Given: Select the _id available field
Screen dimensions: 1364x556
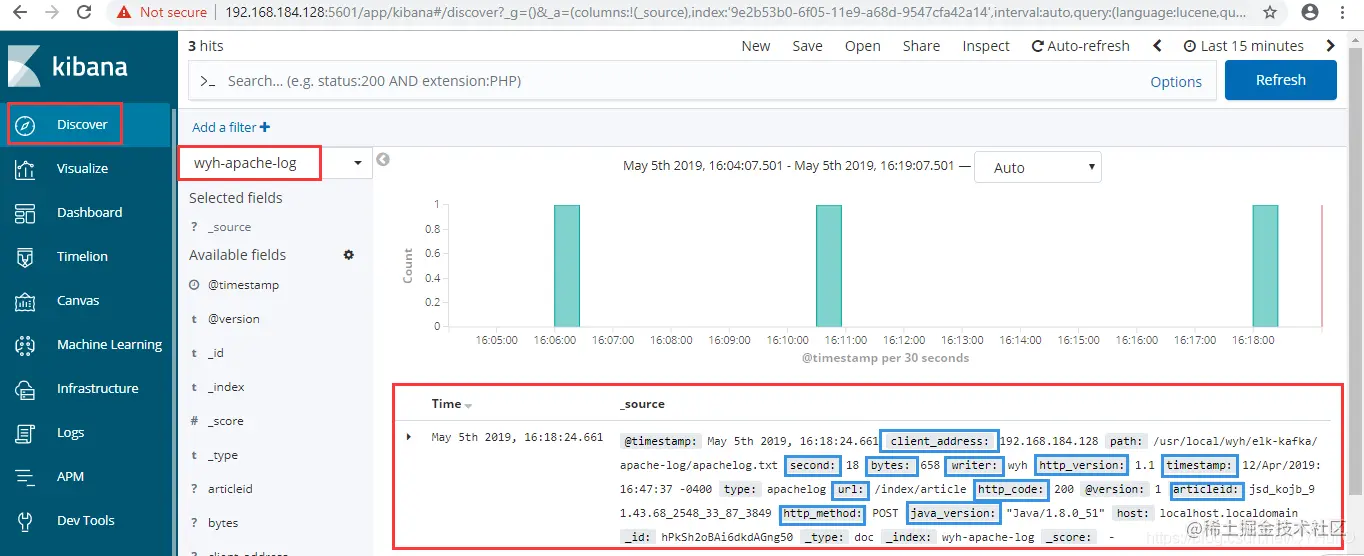Looking at the screenshot, I should click(216, 353).
